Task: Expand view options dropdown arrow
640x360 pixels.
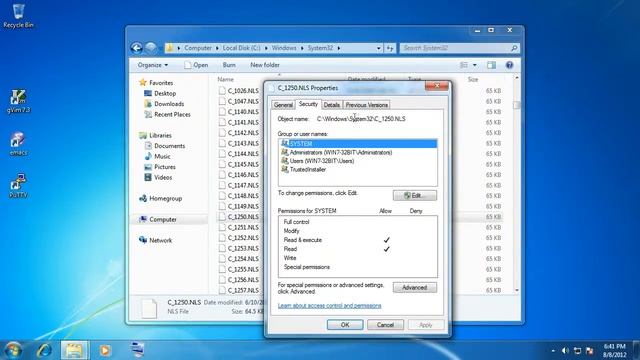Action: pyautogui.click(x=475, y=65)
